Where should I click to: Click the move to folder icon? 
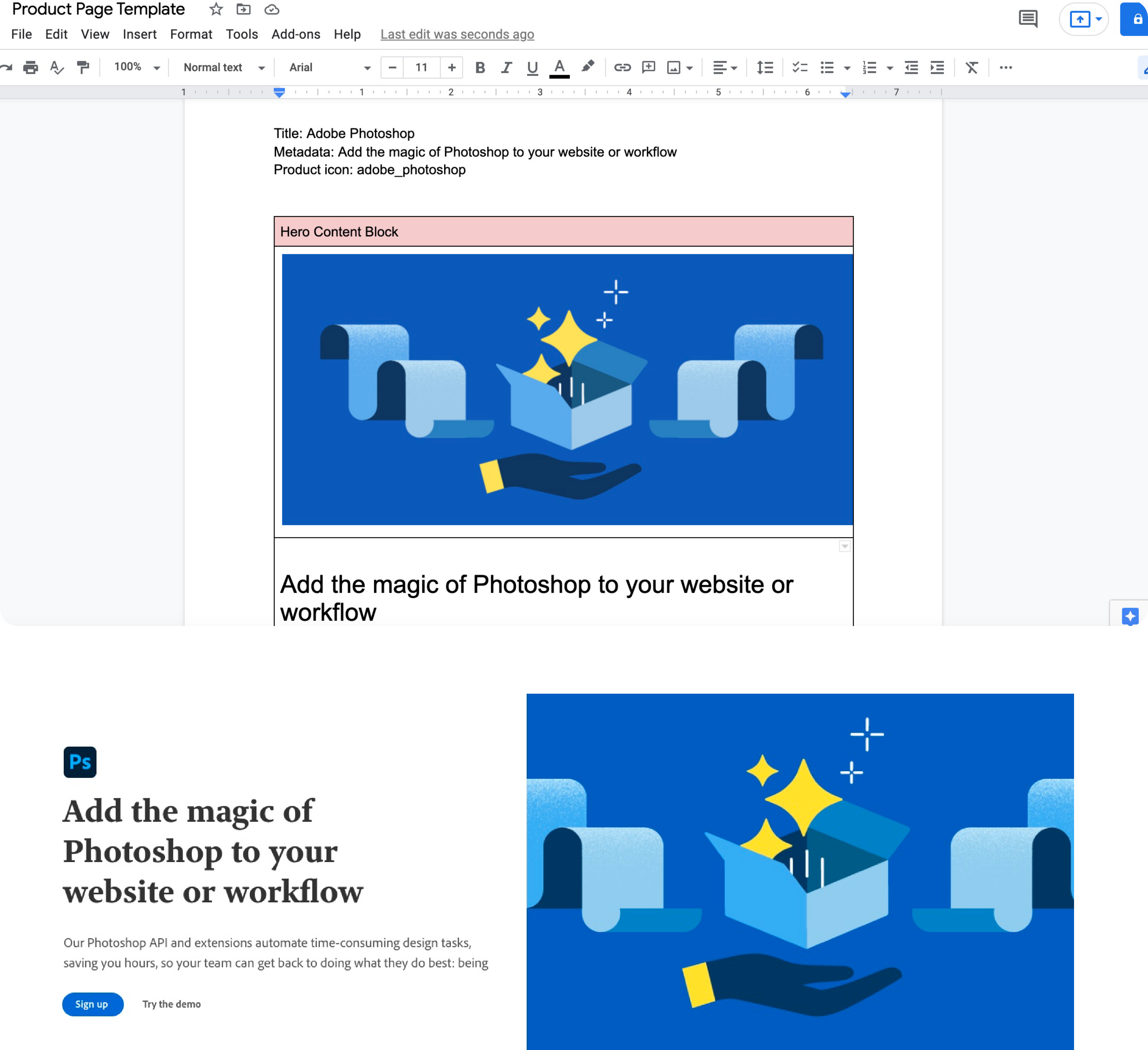[244, 9]
